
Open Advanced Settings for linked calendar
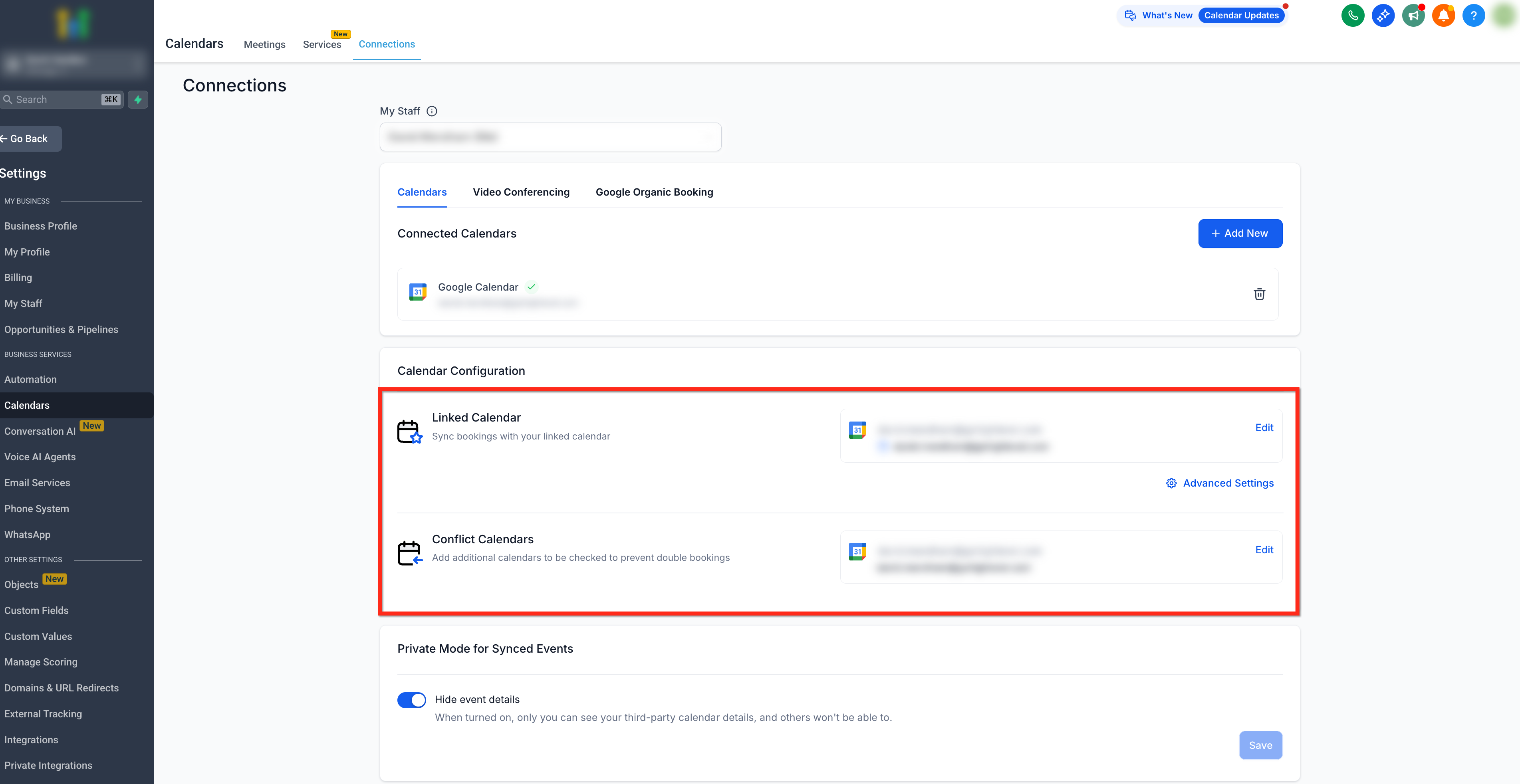[1220, 483]
